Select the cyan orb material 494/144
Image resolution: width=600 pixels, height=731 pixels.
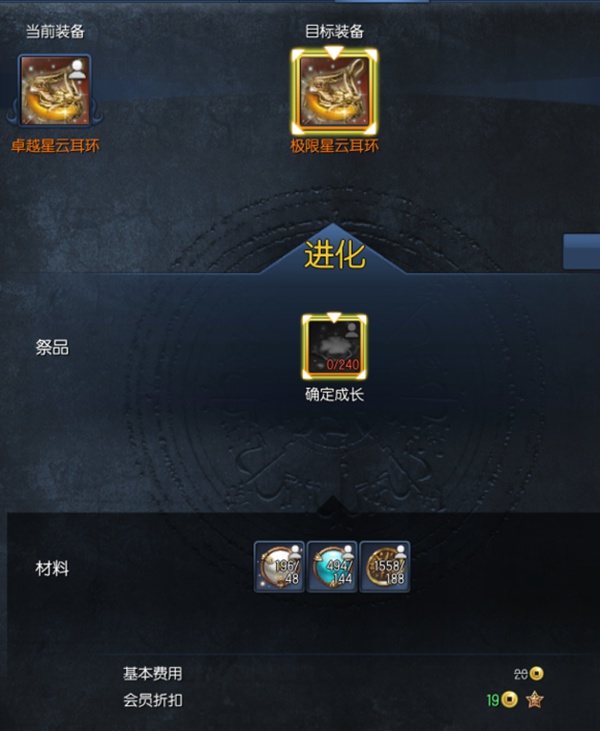click(332, 566)
